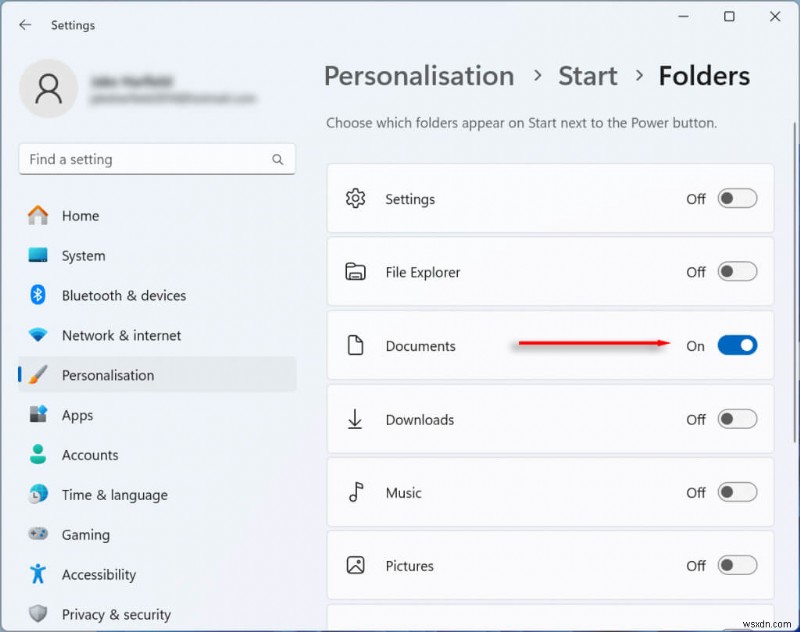Turn on the Settings folder toggle
This screenshot has width=800, height=632.
737,198
